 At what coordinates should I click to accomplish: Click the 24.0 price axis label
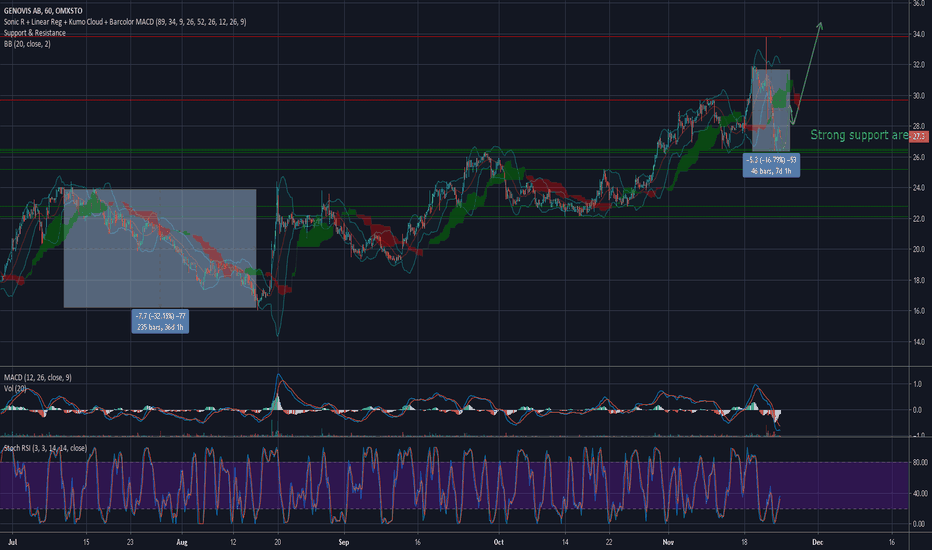[x=918, y=188]
